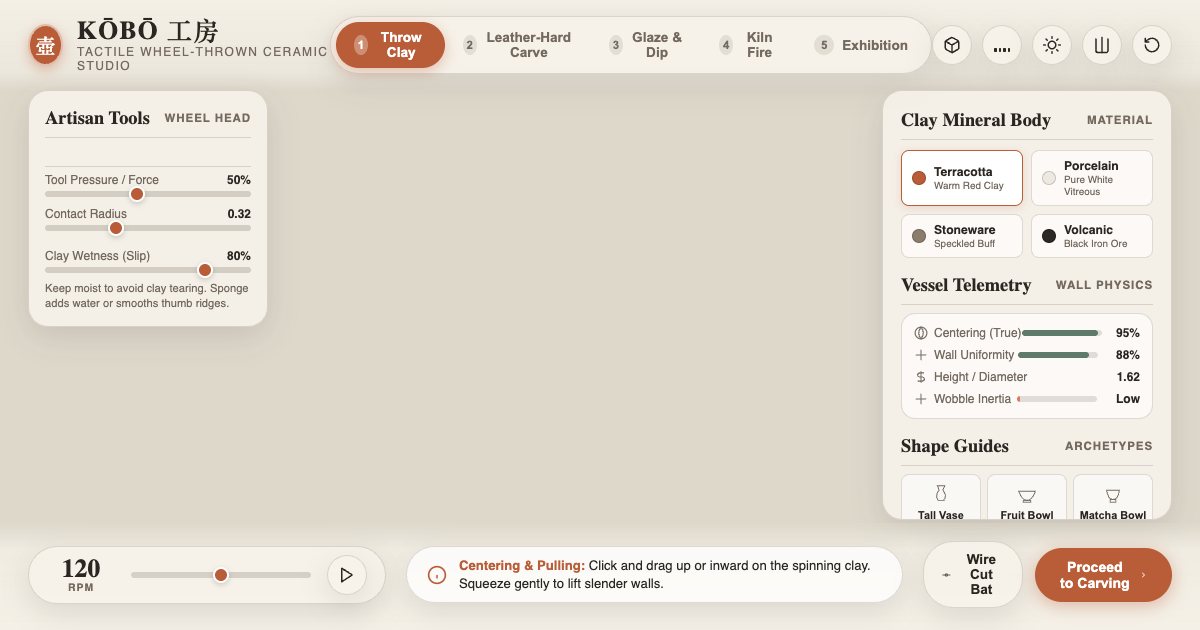Click the Contact Radius 0.32 value
The height and width of the screenshot is (630, 1200).
[239, 214]
